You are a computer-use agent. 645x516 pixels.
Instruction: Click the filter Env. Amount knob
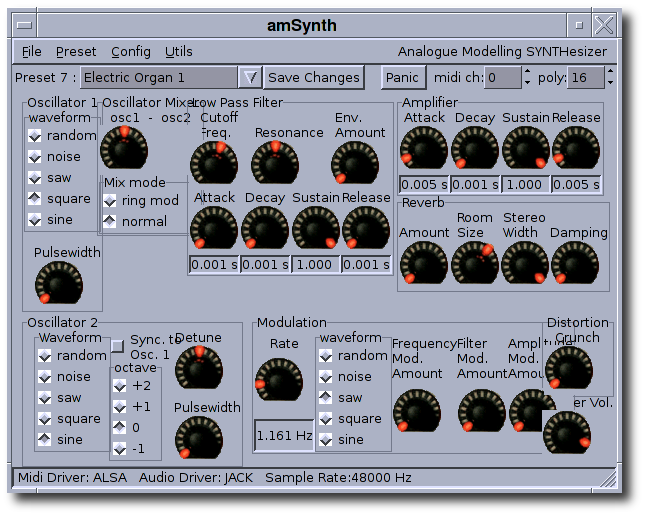[355, 163]
